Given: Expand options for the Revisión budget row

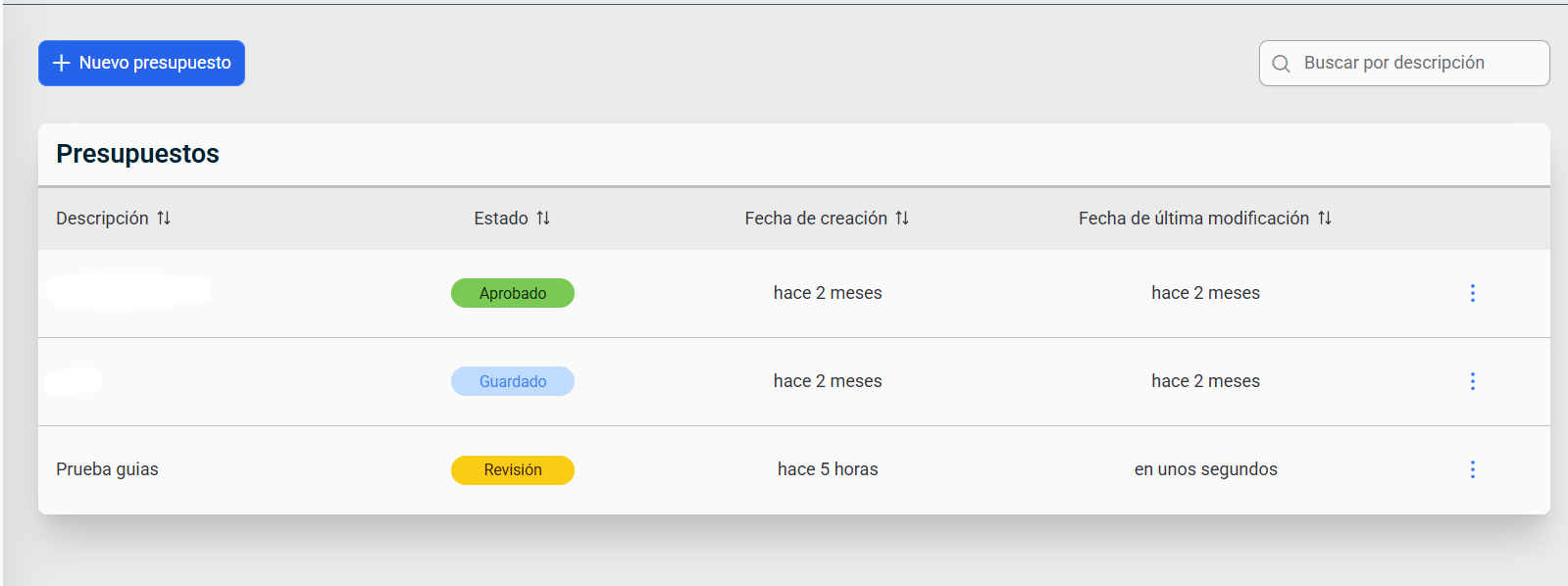Looking at the screenshot, I should 1473,469.
